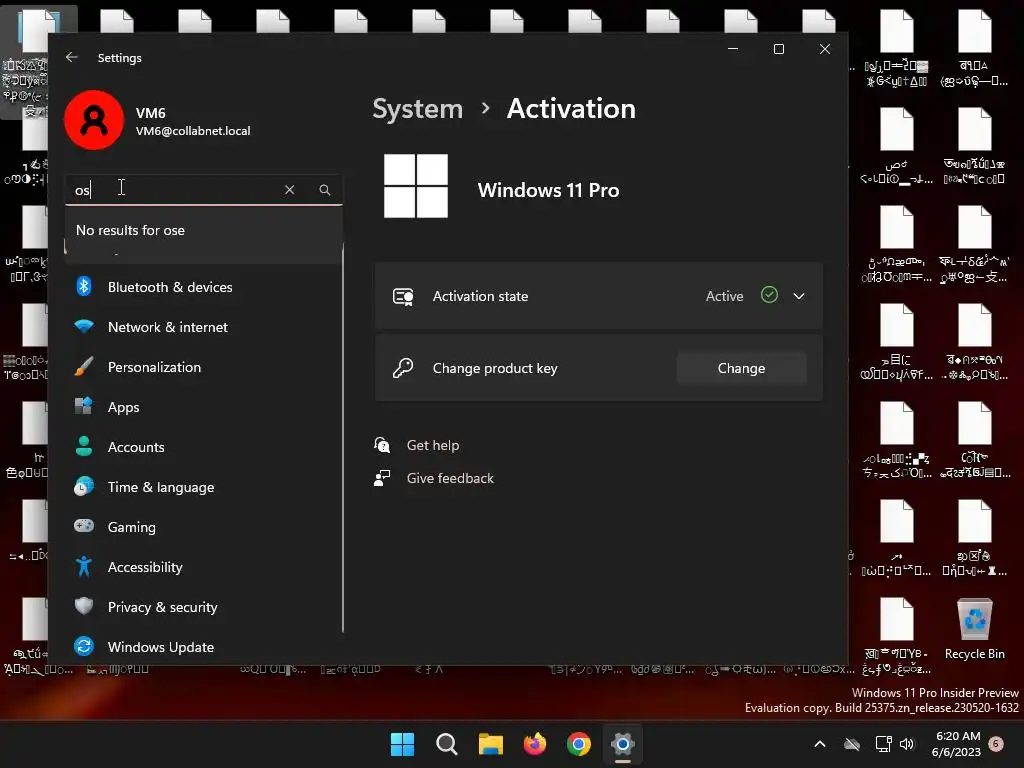Go back with the Settings back arrow
Screen dimensions: 1024x768
[72, 57]
